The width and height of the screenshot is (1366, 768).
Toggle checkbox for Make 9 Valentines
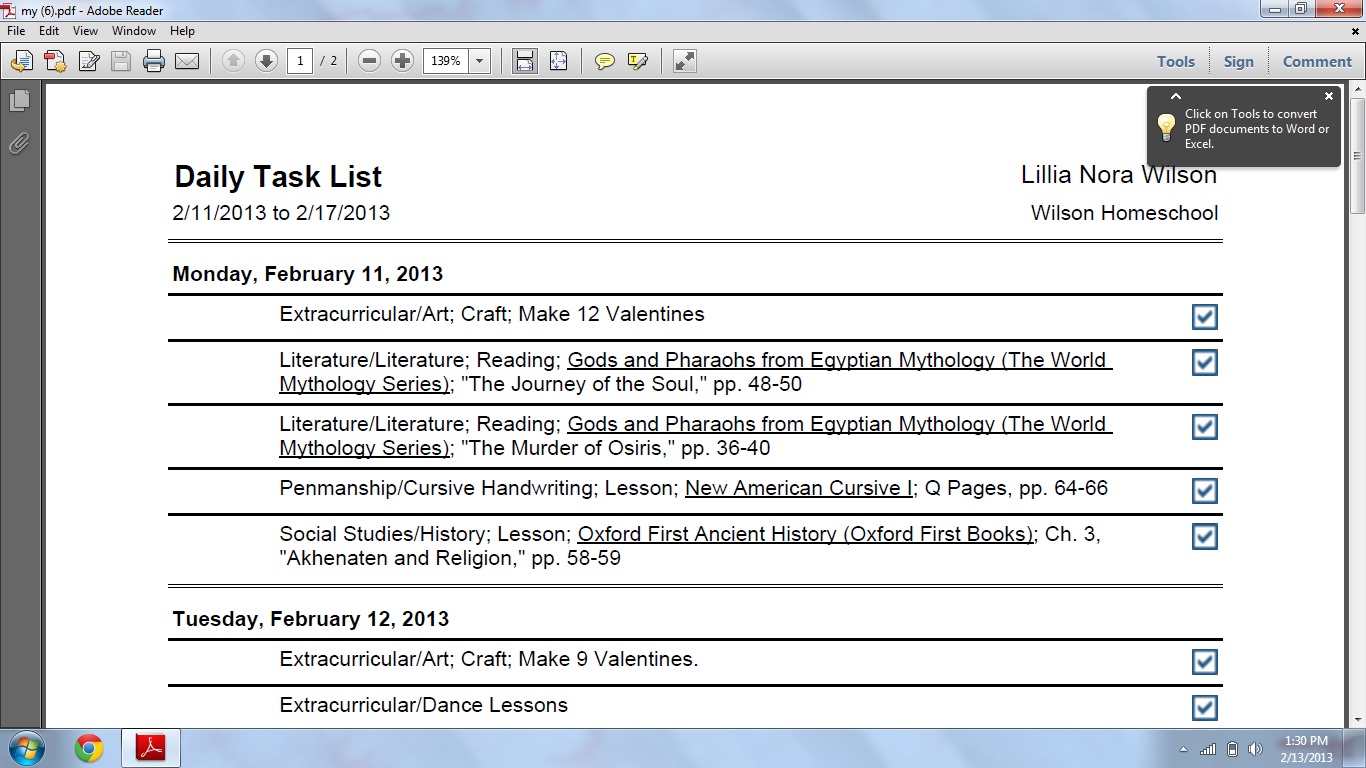click(x=1205, y=662)
